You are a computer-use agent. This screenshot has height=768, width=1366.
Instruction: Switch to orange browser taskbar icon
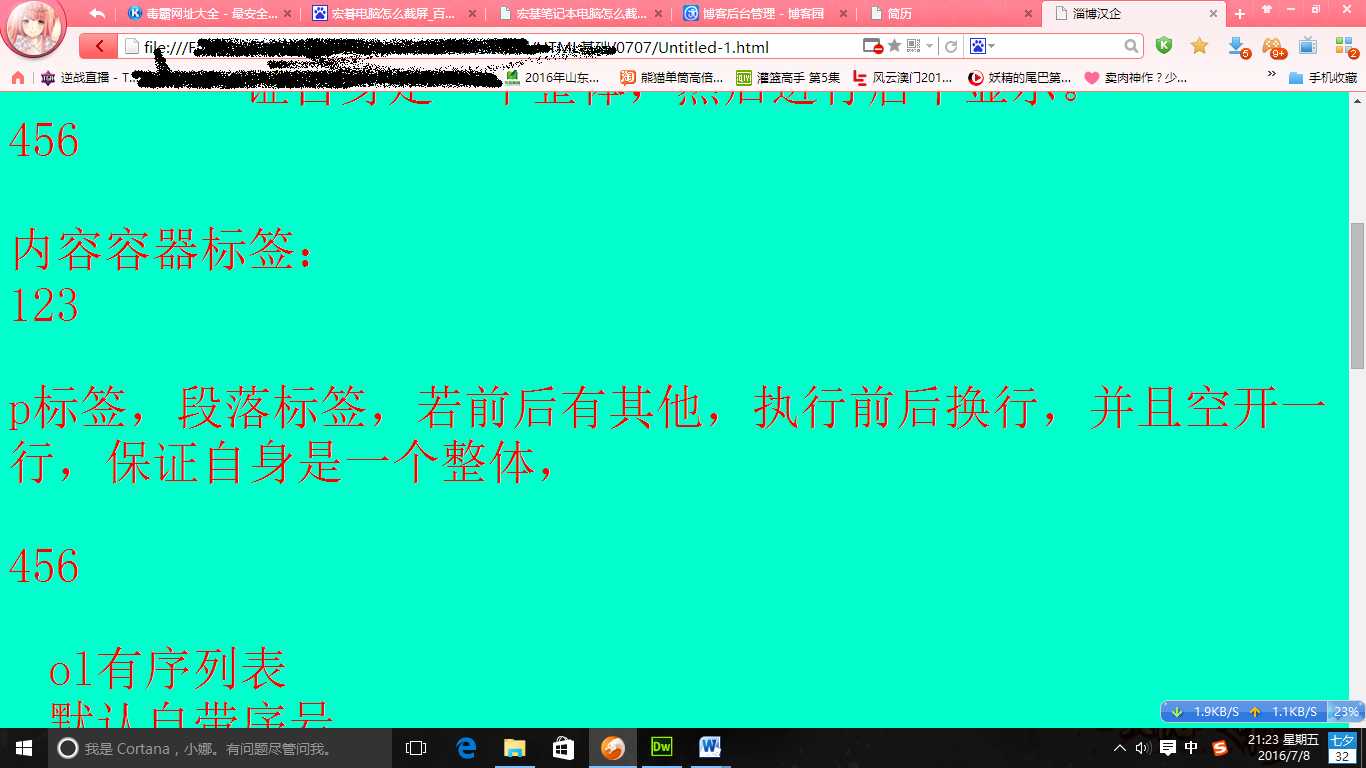[613, 748]
